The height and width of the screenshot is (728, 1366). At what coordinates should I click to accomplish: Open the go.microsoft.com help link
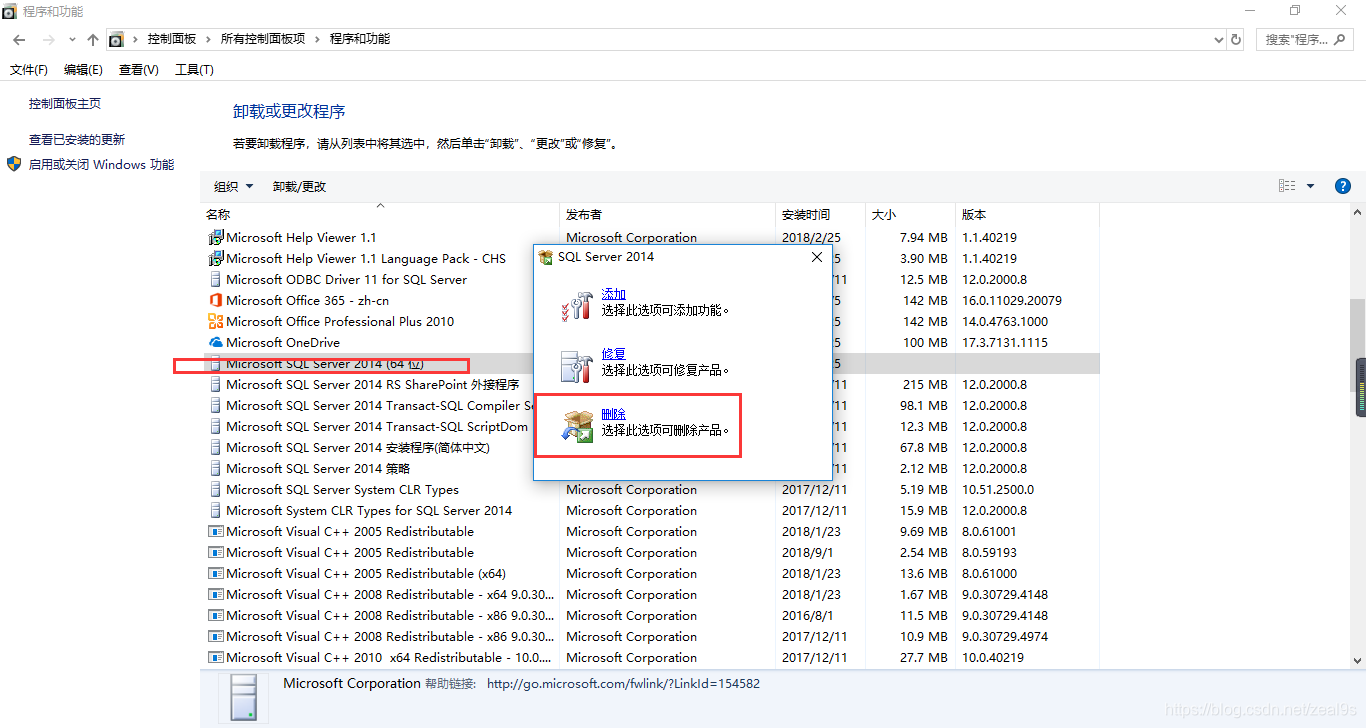623,684
